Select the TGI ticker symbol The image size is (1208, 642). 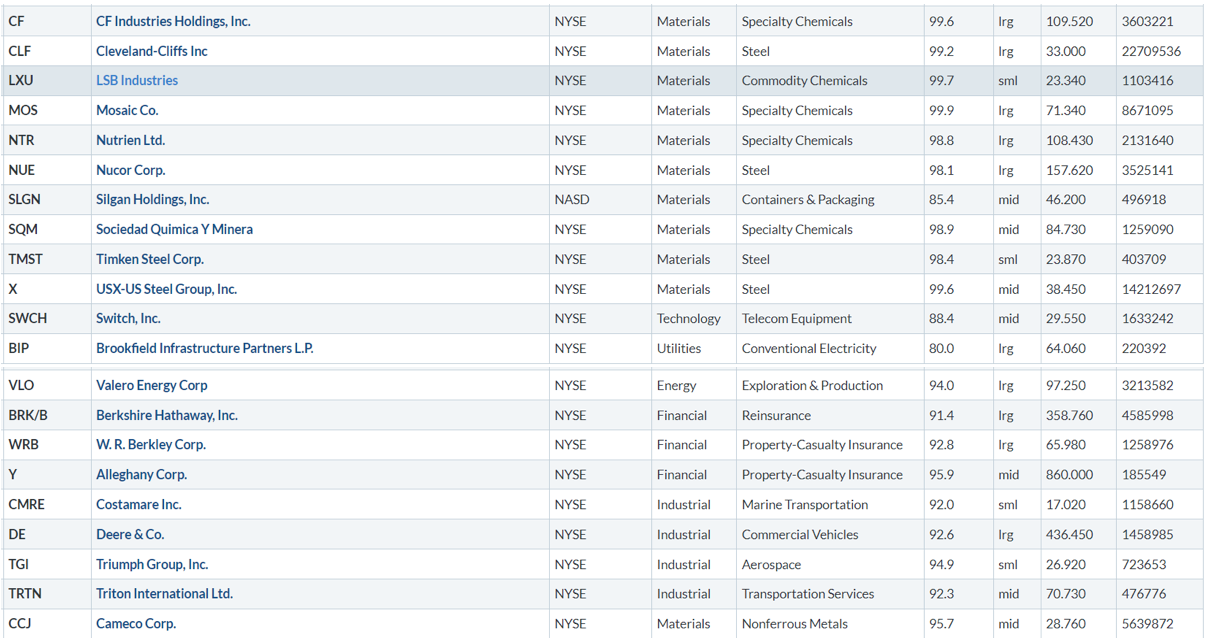click(x=19, y=565)
